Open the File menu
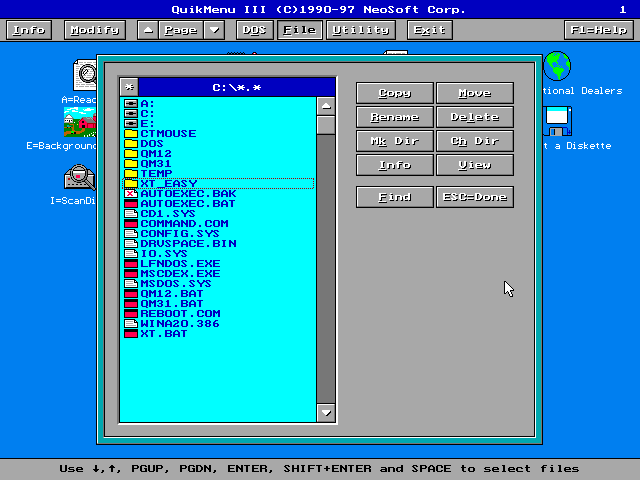This screenshot has width=640, height=480. (300, 30)
